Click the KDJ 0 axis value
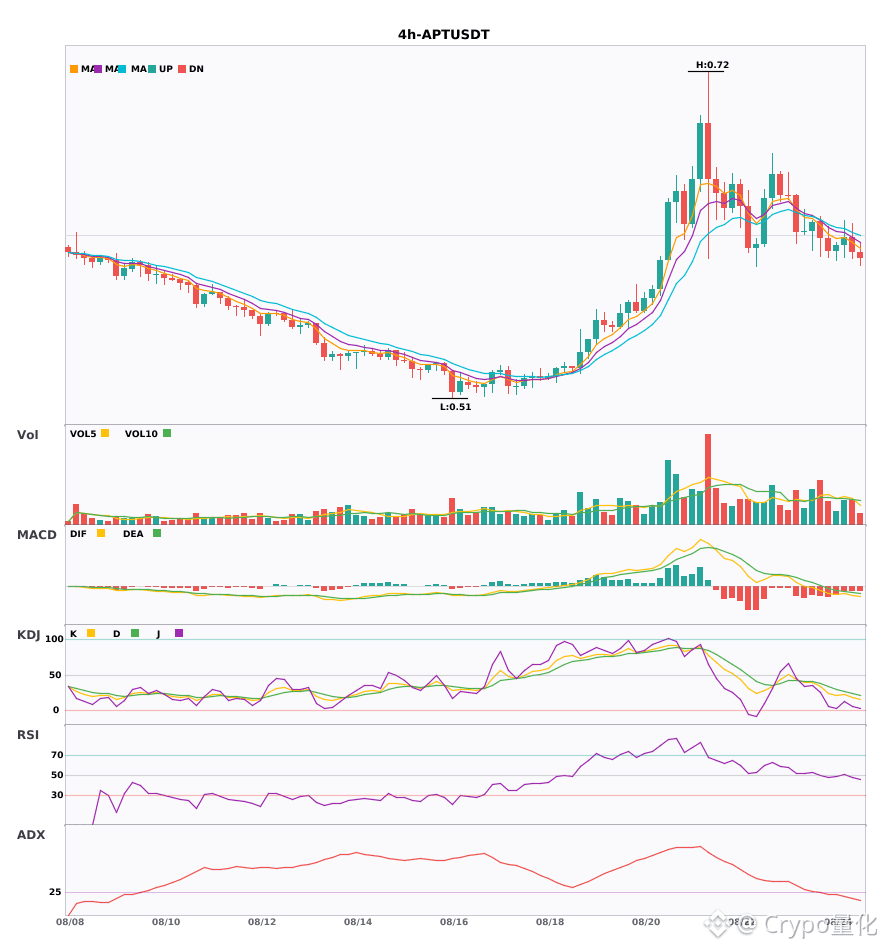 (56, 710)
